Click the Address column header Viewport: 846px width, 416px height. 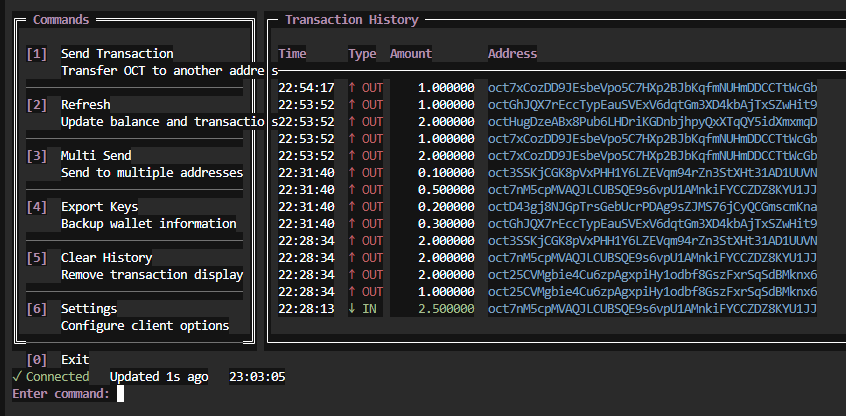coord(513,53)
